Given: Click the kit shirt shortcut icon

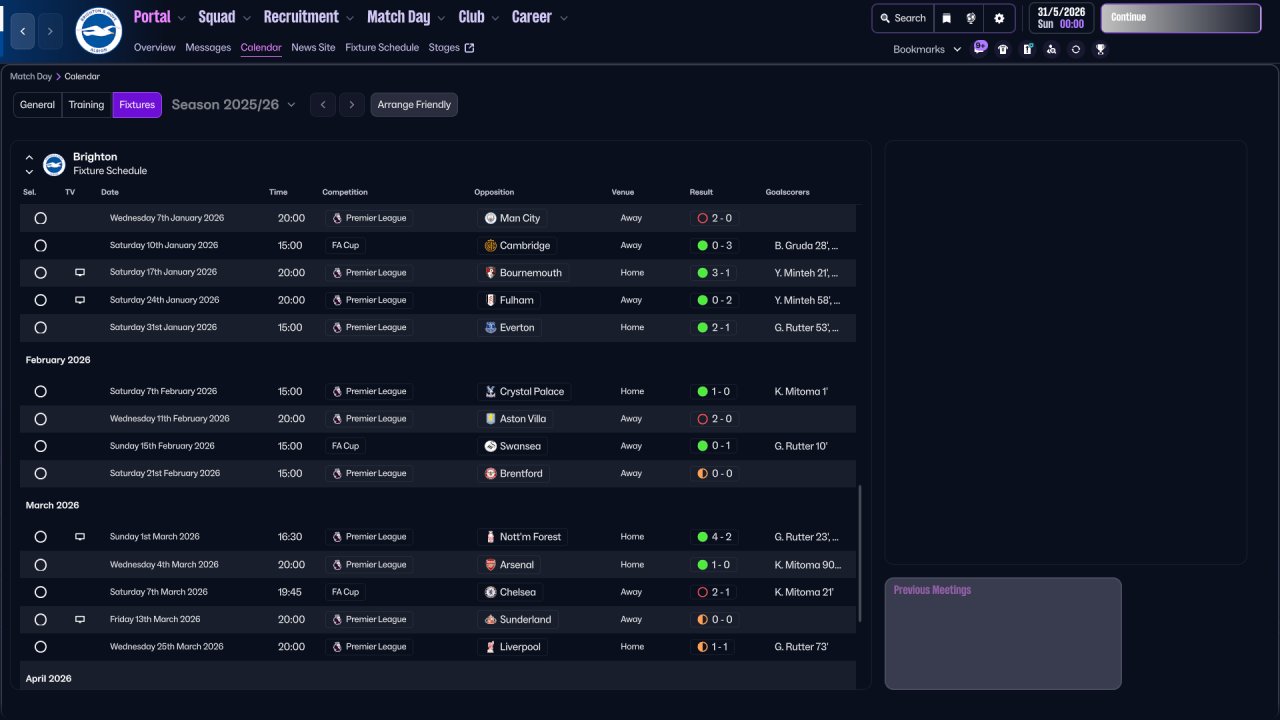Looking at the screenshot, I should click(1003, 49).
